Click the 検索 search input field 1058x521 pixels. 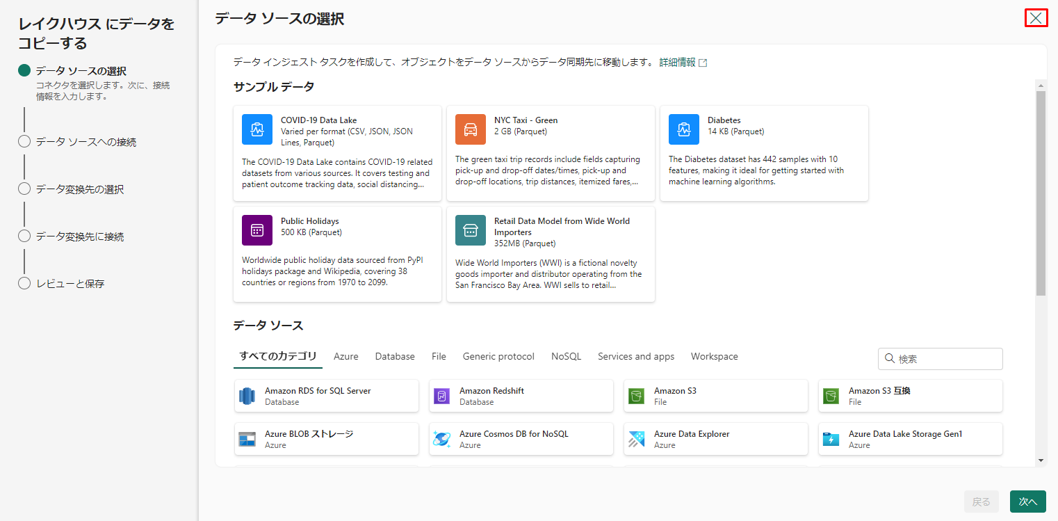point(947,359)
